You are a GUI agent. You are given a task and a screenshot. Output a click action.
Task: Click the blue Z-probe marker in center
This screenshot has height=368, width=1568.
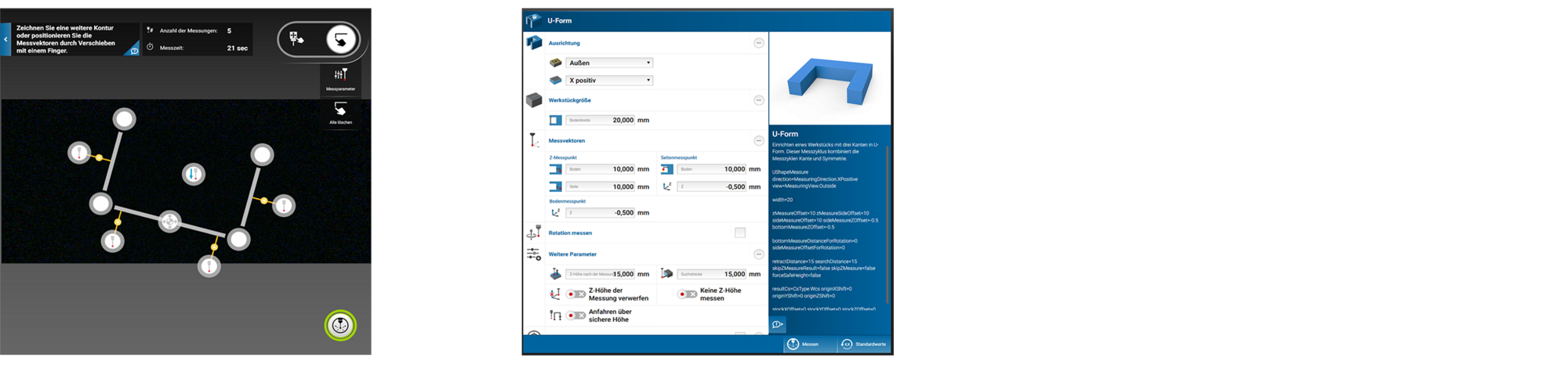[x=194, y=174]
